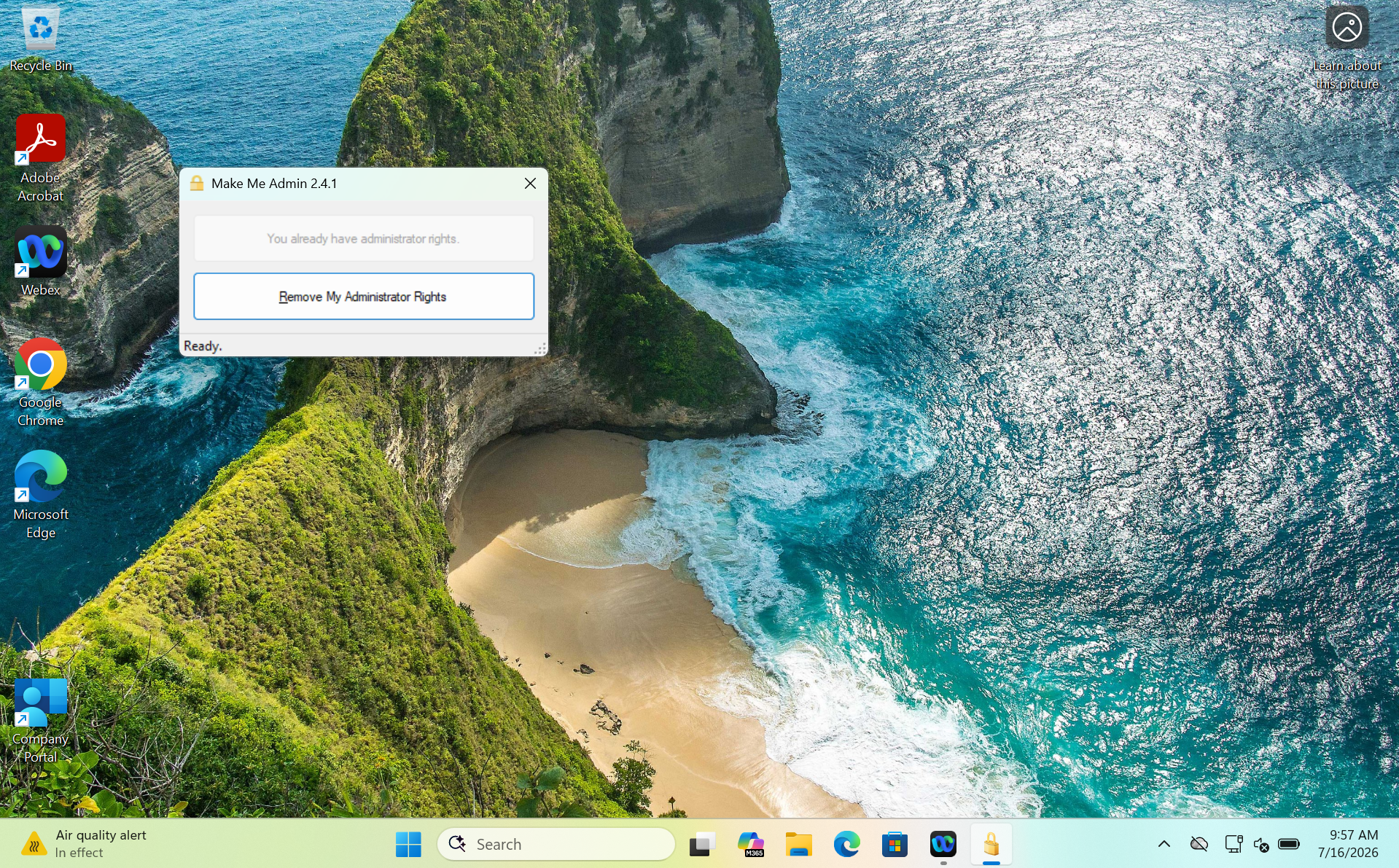Viewport: 1399px width, 868px height.
Task: Show hidden icons in system tray
Action: tap(1164, 844)
